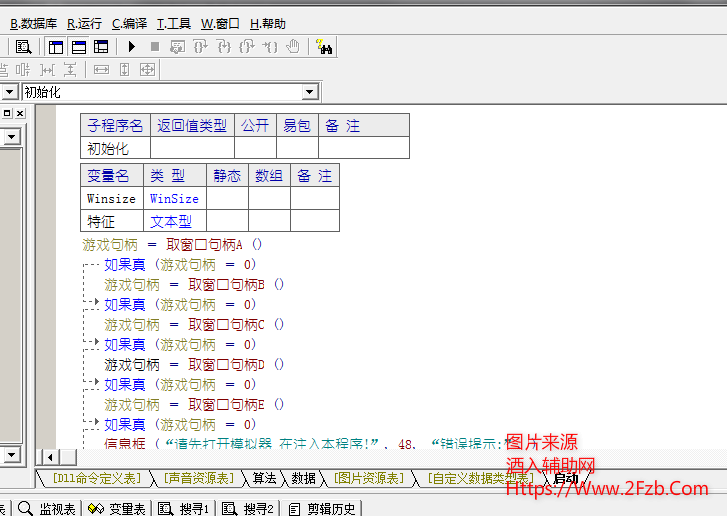727x516 pixels.
Task: Click the print preview magnifier icon
Action: pos(23,46)
